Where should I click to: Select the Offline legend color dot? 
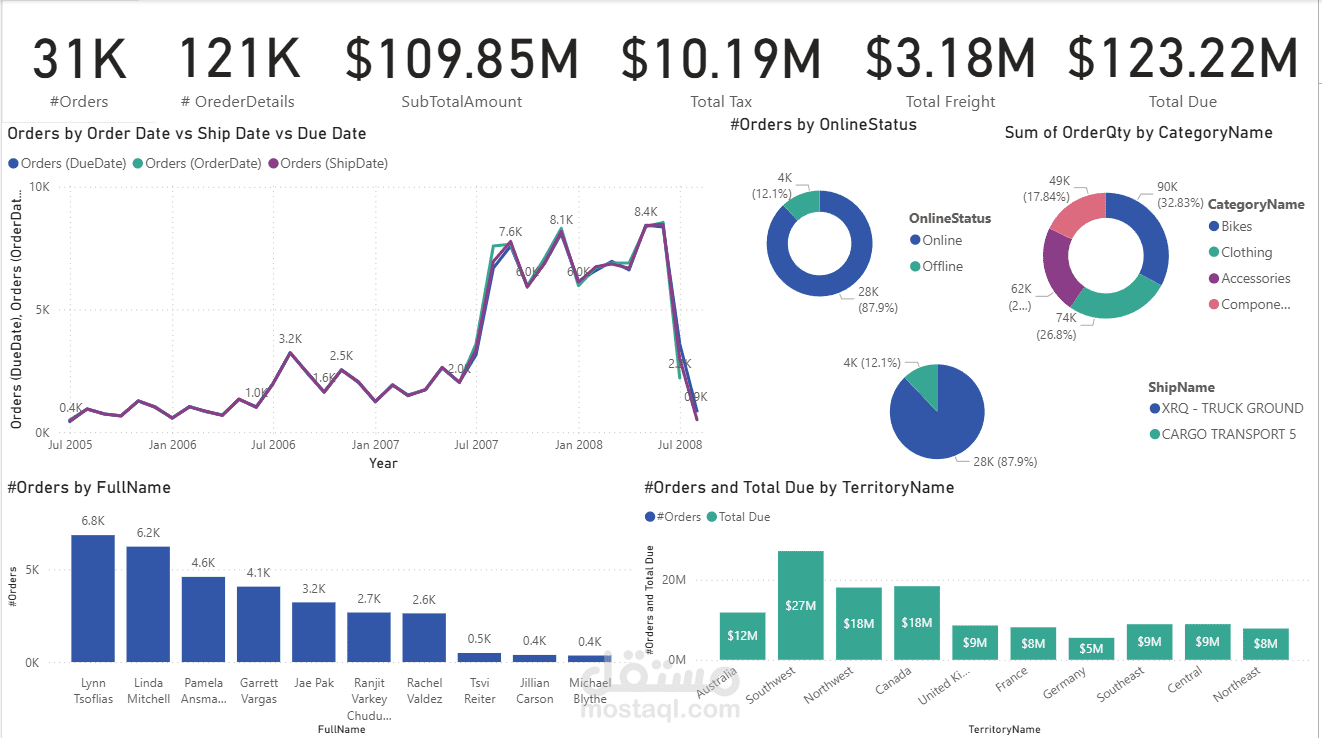click(x=915, y=267)
